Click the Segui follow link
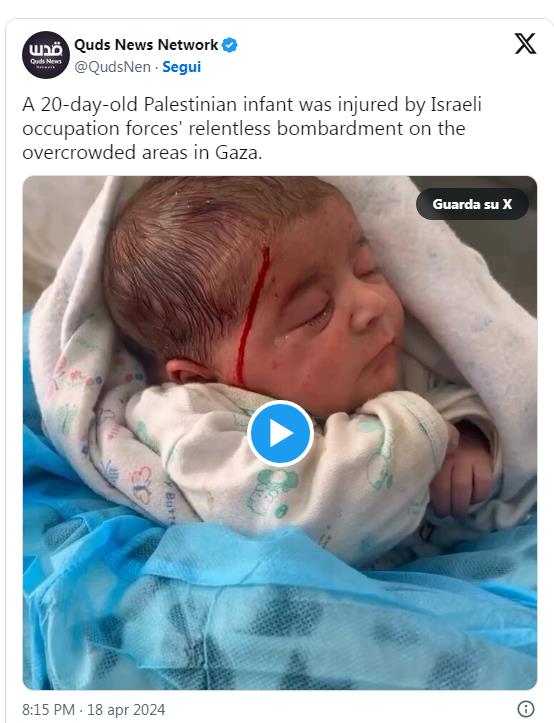 tap(181, 67)
